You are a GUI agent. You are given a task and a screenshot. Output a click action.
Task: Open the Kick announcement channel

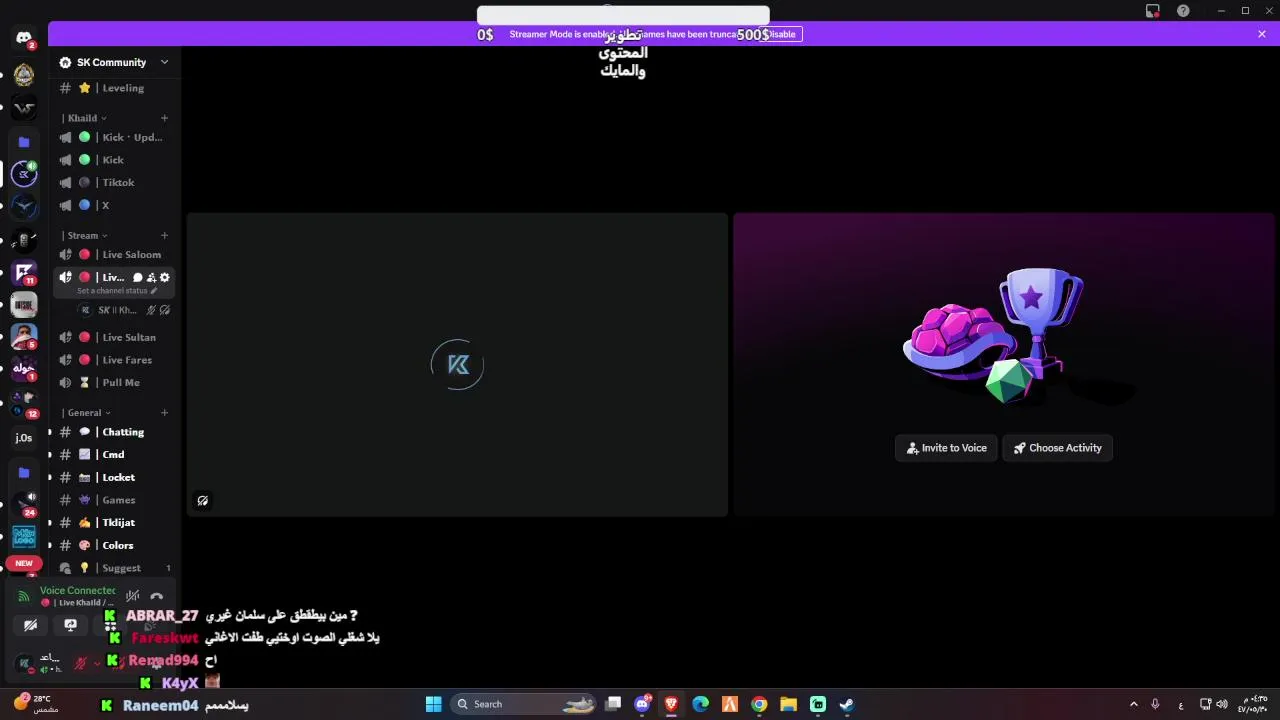tap(113, 160)
